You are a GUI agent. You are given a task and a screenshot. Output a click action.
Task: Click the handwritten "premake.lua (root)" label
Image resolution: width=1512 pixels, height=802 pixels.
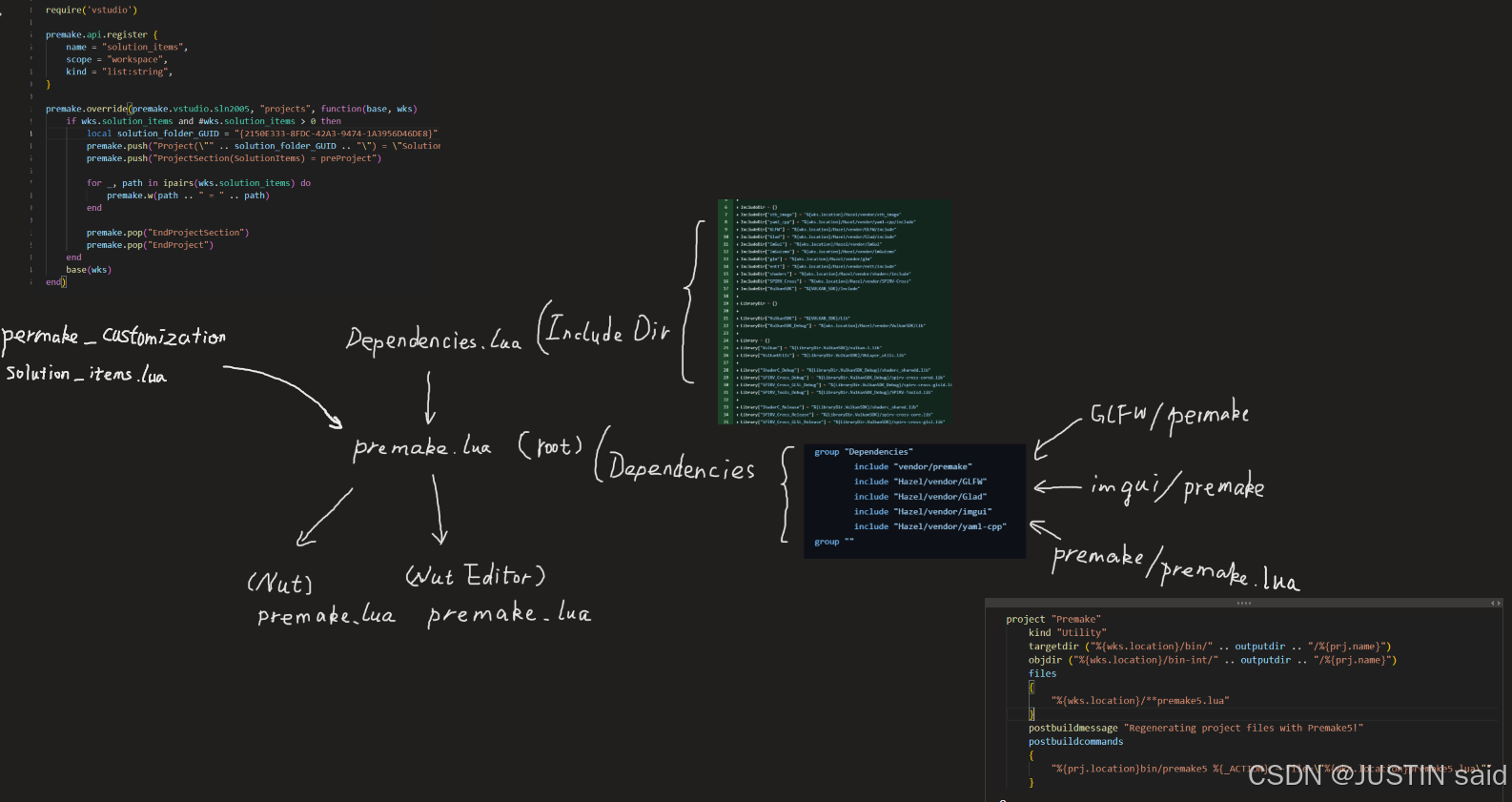466,446
